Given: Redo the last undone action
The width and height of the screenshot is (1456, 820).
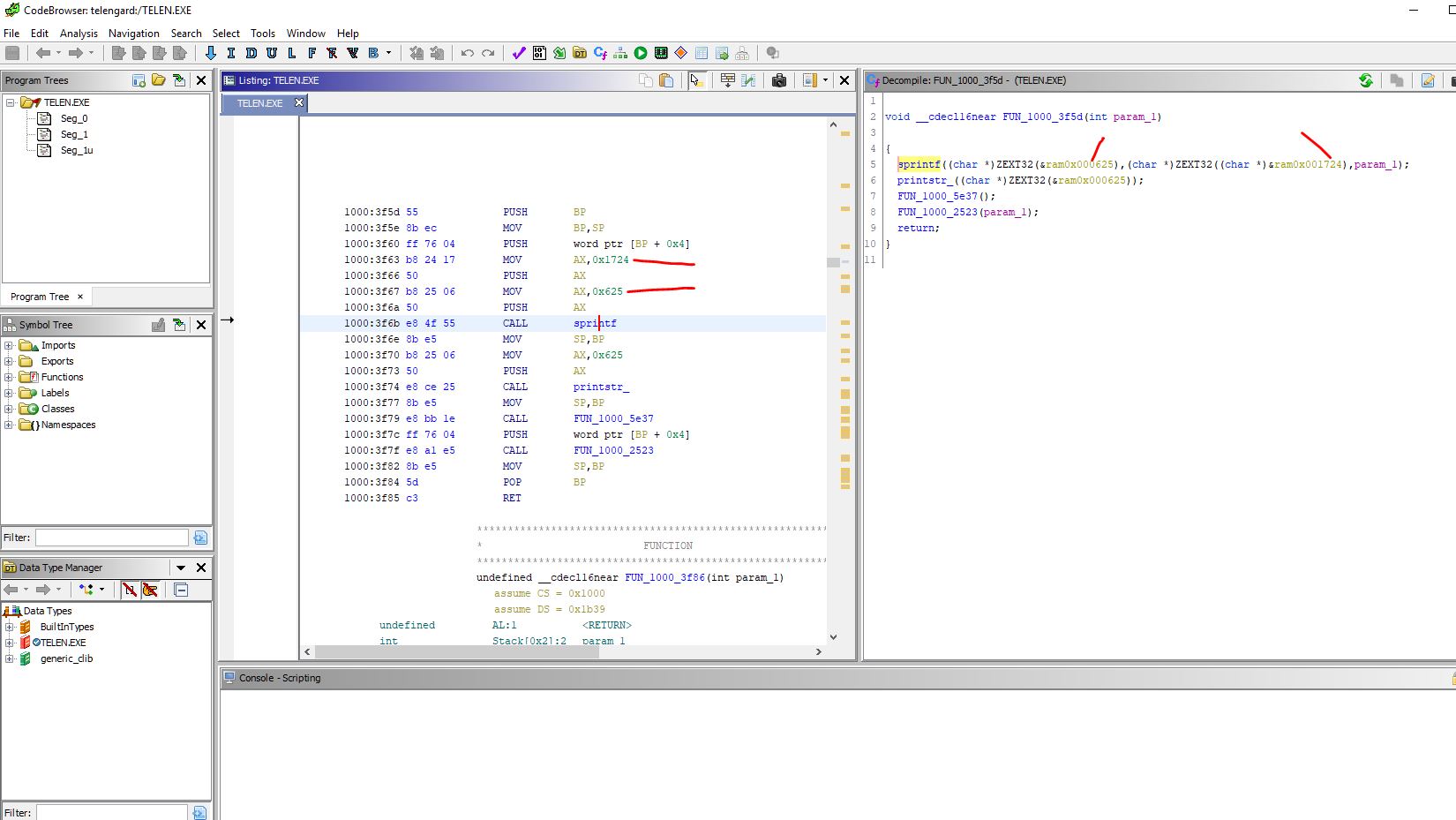Looking at the screenshot, I should click(x=488, y=52).
